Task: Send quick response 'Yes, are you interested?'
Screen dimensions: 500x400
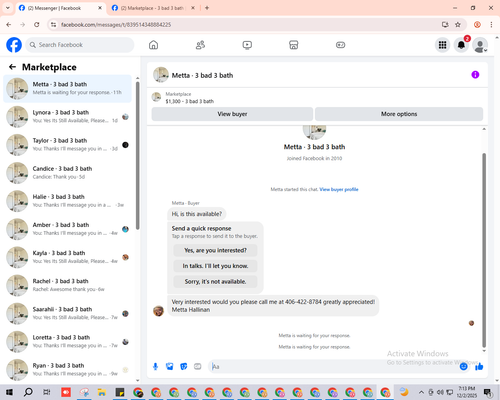Action: point(215,250)
